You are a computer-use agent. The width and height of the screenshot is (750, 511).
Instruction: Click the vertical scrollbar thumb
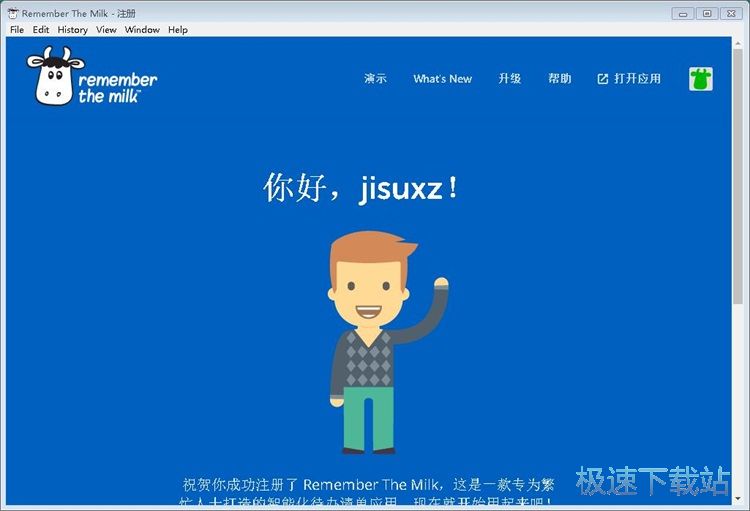point(738,175)
